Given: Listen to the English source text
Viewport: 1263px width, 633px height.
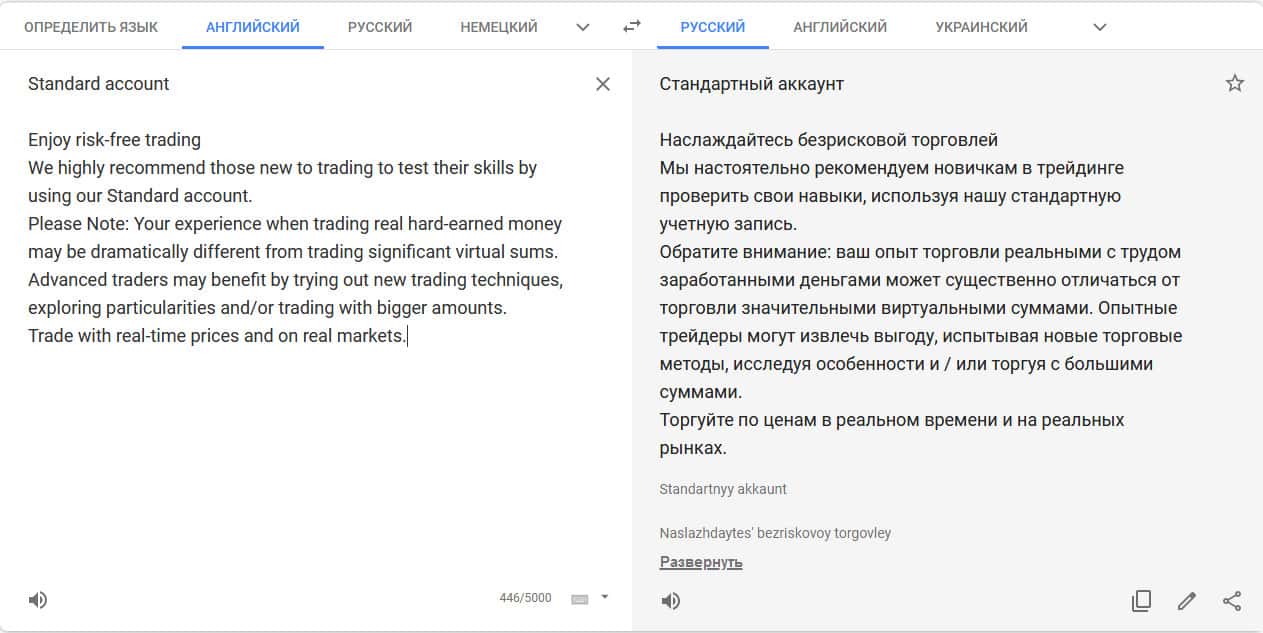Looking at the screenshot, I should pos(38,600).
